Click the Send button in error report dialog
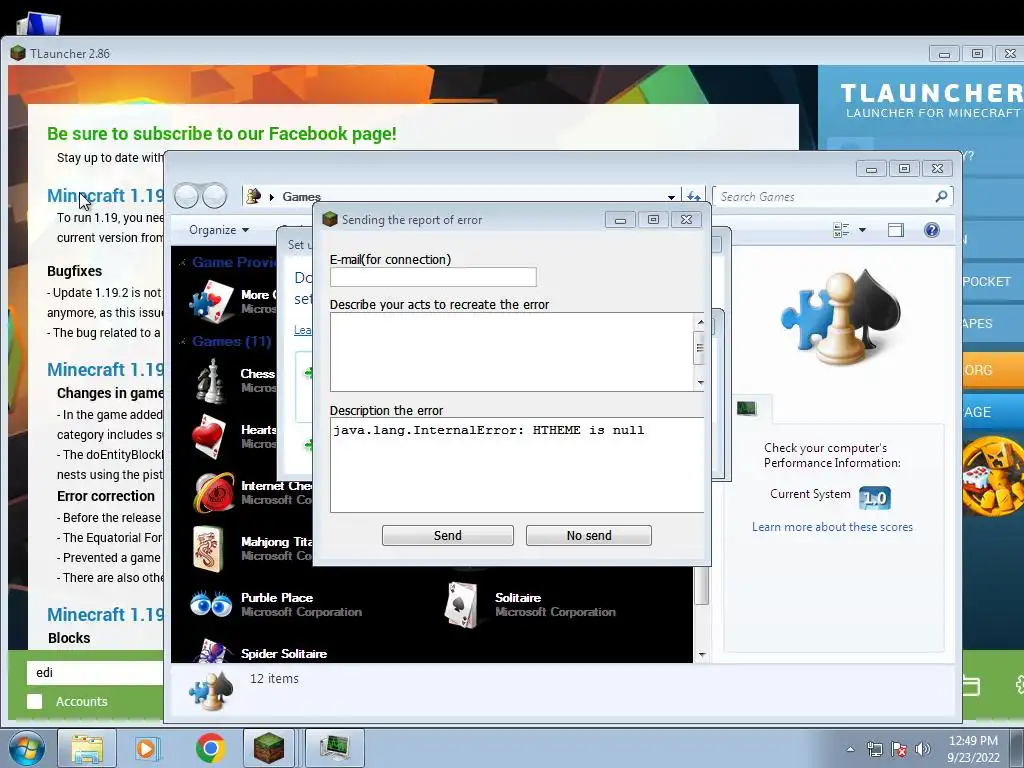1024x768 pixels. (x=447, y=536)
